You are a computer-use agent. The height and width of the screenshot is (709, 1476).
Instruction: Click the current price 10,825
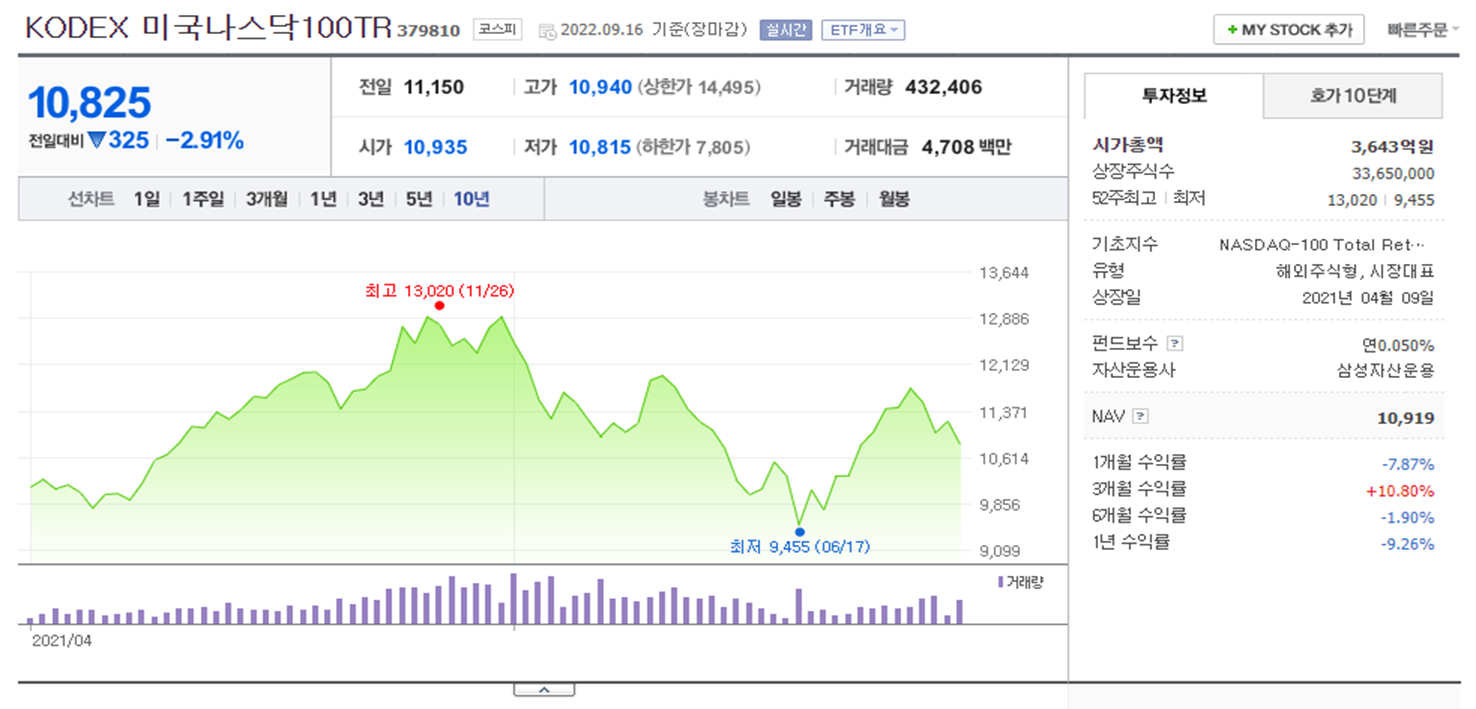90,102
